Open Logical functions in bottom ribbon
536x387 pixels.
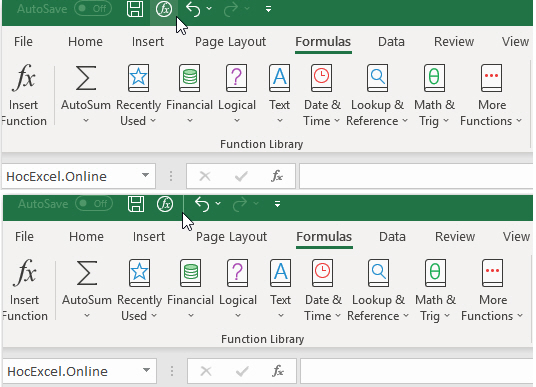[238, 290]
